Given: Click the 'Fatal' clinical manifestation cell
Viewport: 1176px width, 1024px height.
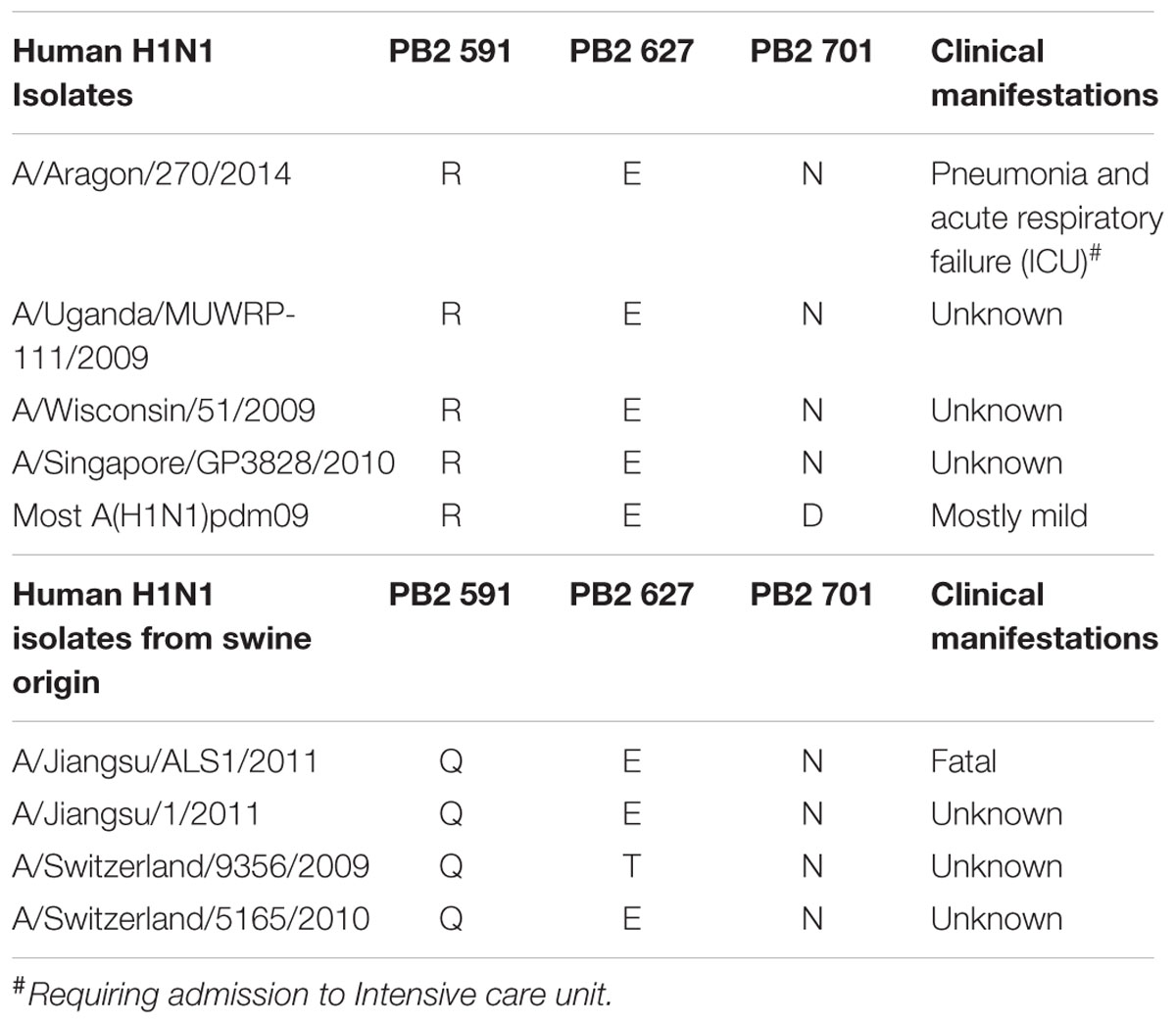Looking at the screenshot, I should 963,761.
